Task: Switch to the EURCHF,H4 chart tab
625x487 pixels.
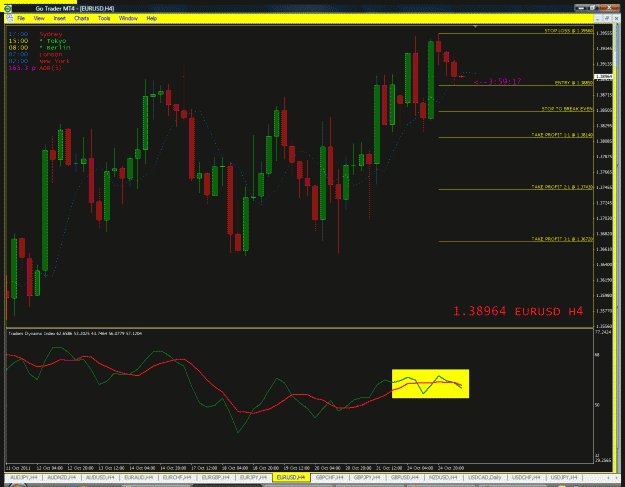Action: tap(177, 477)
